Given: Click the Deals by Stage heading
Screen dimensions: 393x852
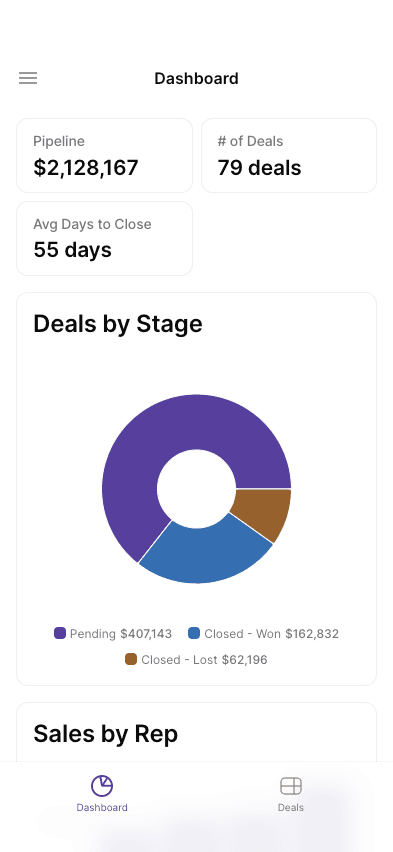Looking at the screenshot, I should coord(118,324).
